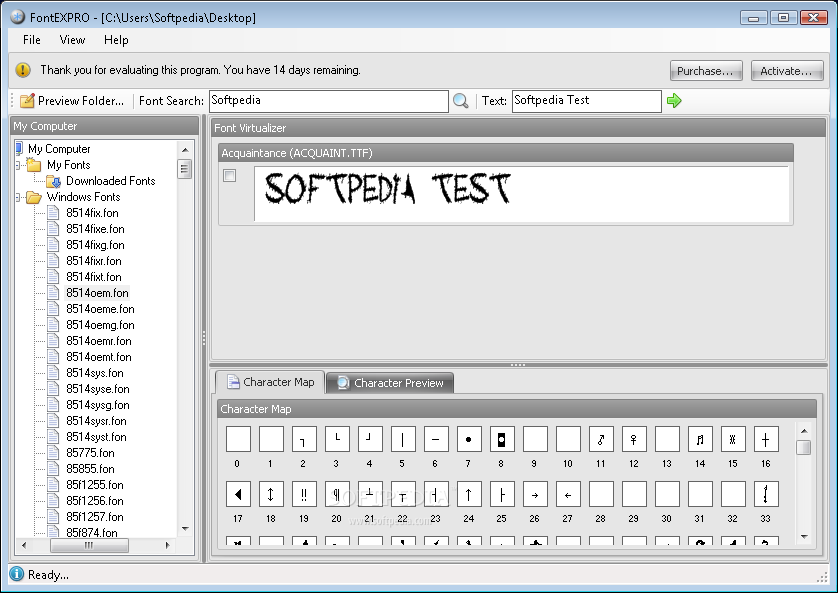This screenshot has height=593, width=838.
Task: Click character map cell number 11
Action: click(601, 440)
